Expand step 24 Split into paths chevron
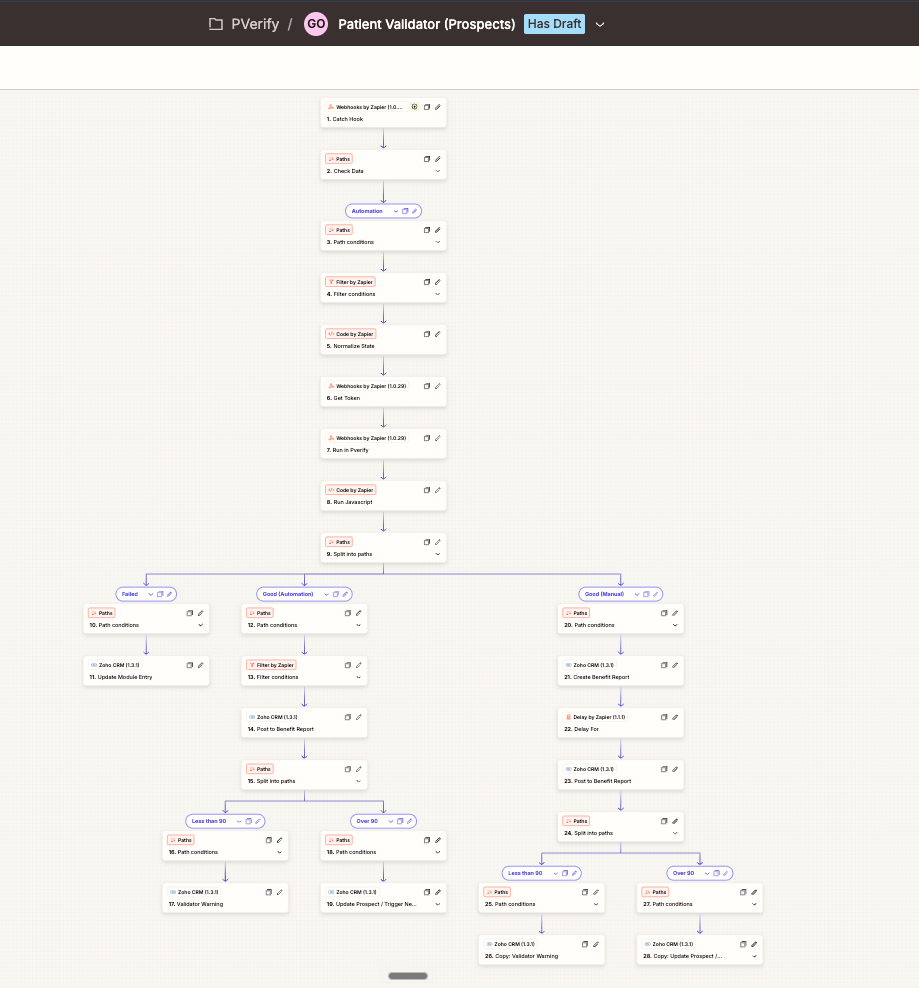The width and height of the screenshot is (919, 988). point(675,833)
